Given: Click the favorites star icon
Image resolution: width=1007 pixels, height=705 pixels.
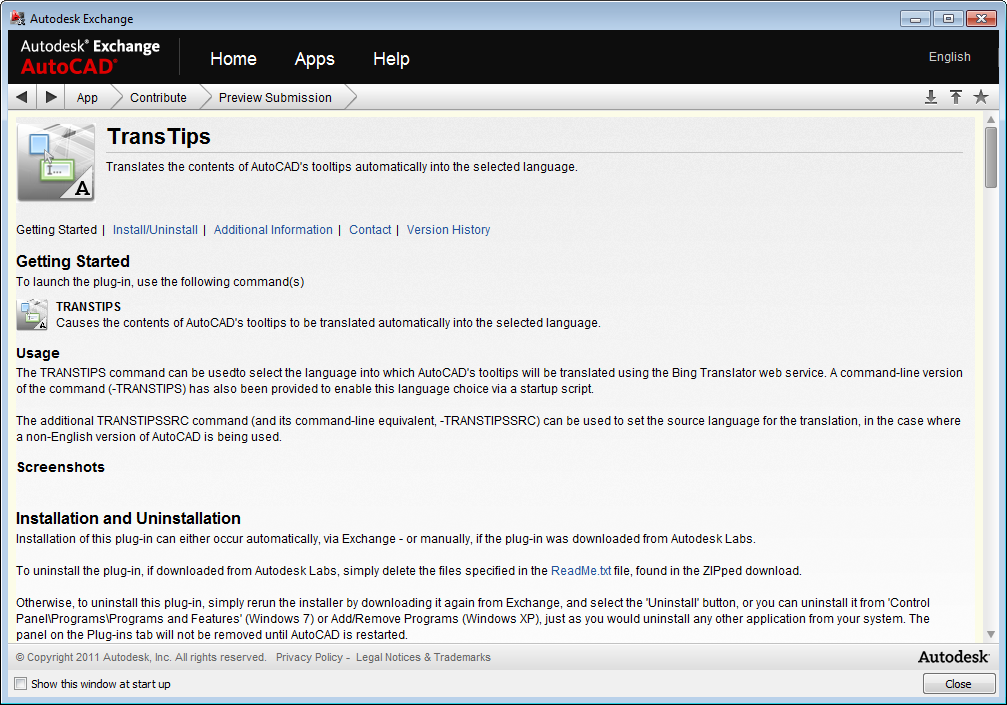Looking at the screenshot, I should (981, 97).
